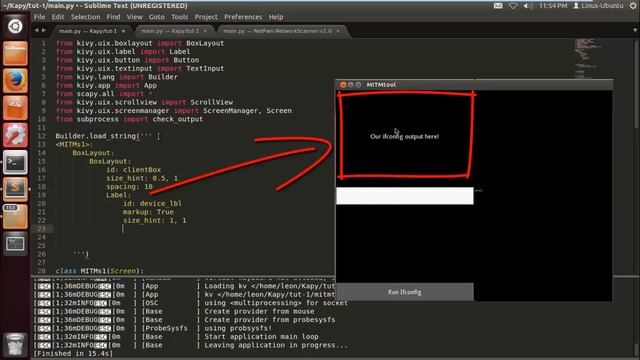
Task: Click 'markup: True' on line 21
Action: tap(148, 212)
